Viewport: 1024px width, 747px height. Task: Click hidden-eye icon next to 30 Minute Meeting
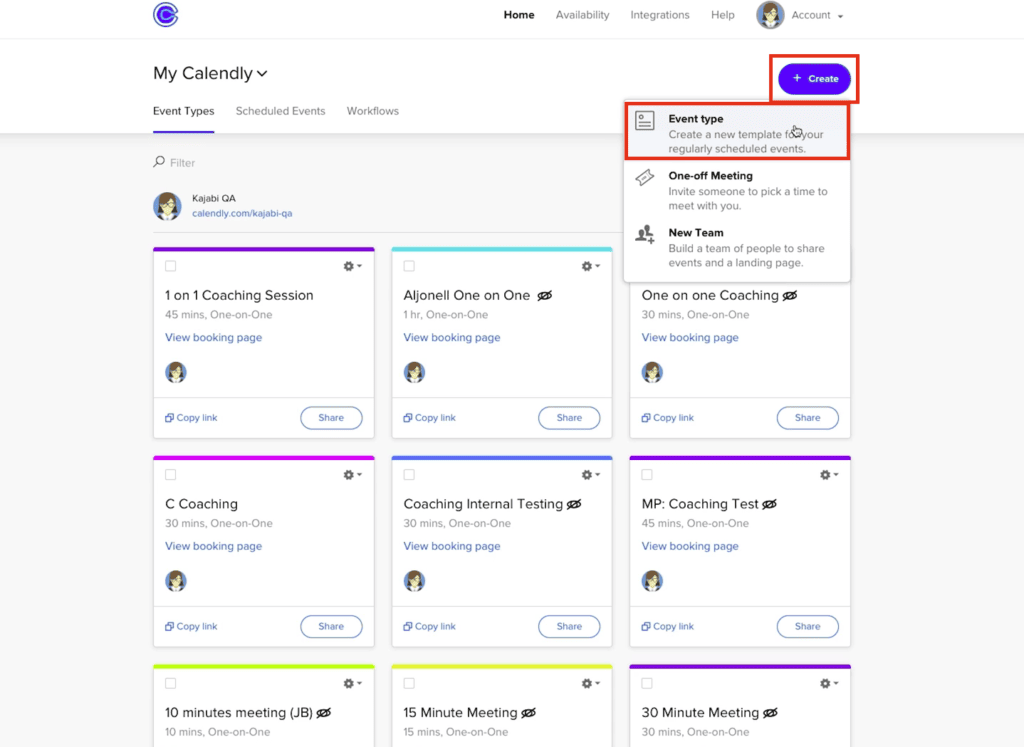tap(770, 713)
